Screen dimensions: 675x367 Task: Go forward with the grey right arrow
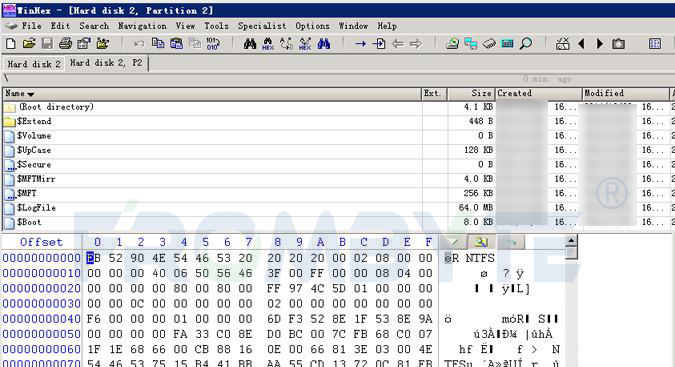point(416,43)
